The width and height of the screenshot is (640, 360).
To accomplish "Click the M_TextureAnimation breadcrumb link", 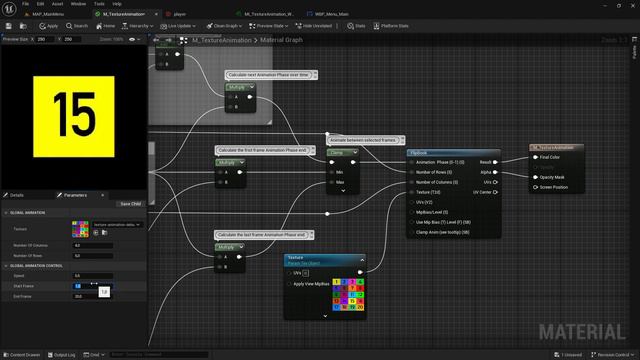I will coord(222,40).
